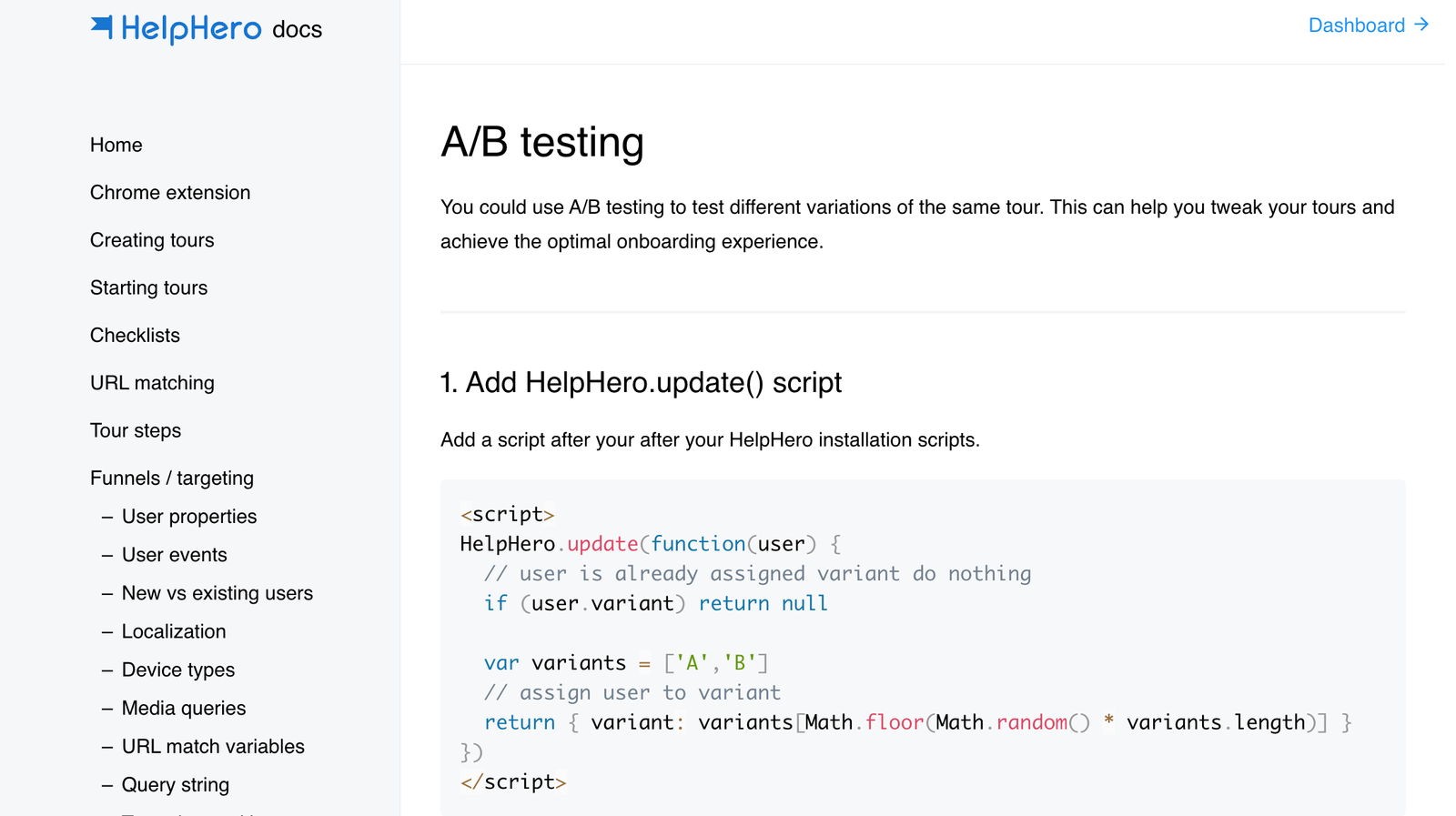This screenshot has width=1456, height=816.
Task: Open User events sub-item
Action: (175, 555)
